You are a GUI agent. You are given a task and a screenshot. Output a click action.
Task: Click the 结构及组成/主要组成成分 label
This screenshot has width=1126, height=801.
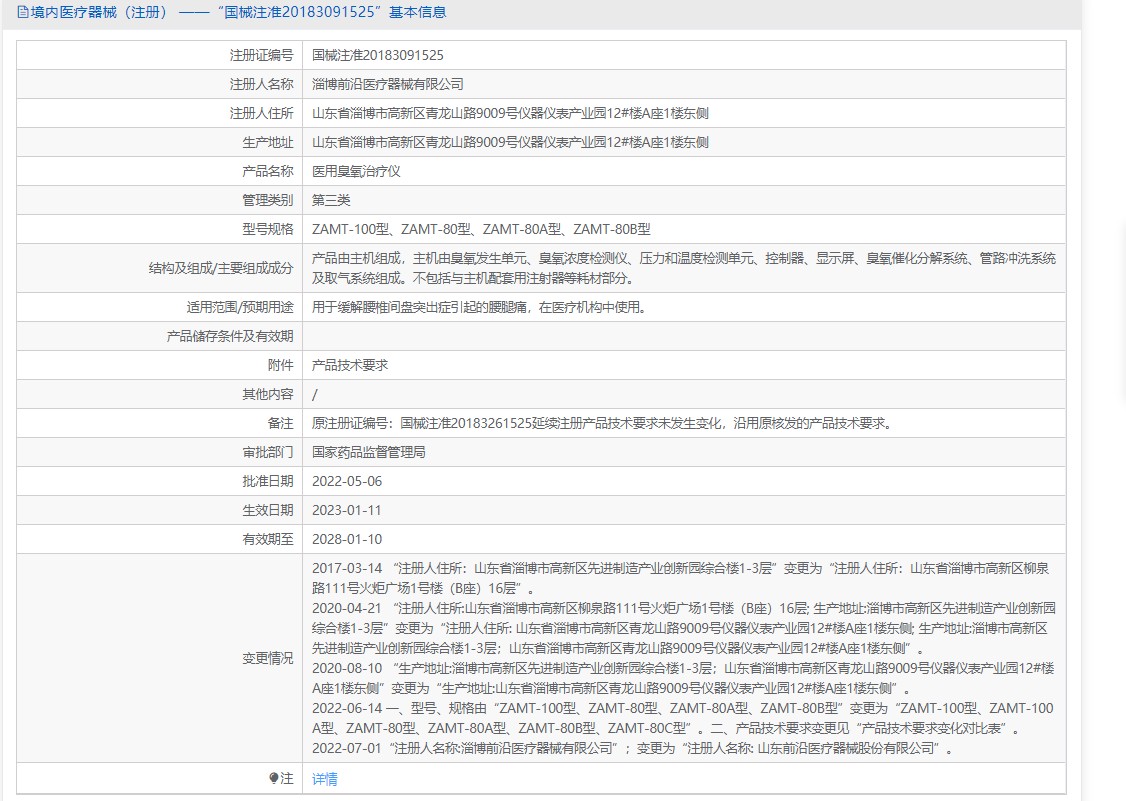click(x=221, y=268)
